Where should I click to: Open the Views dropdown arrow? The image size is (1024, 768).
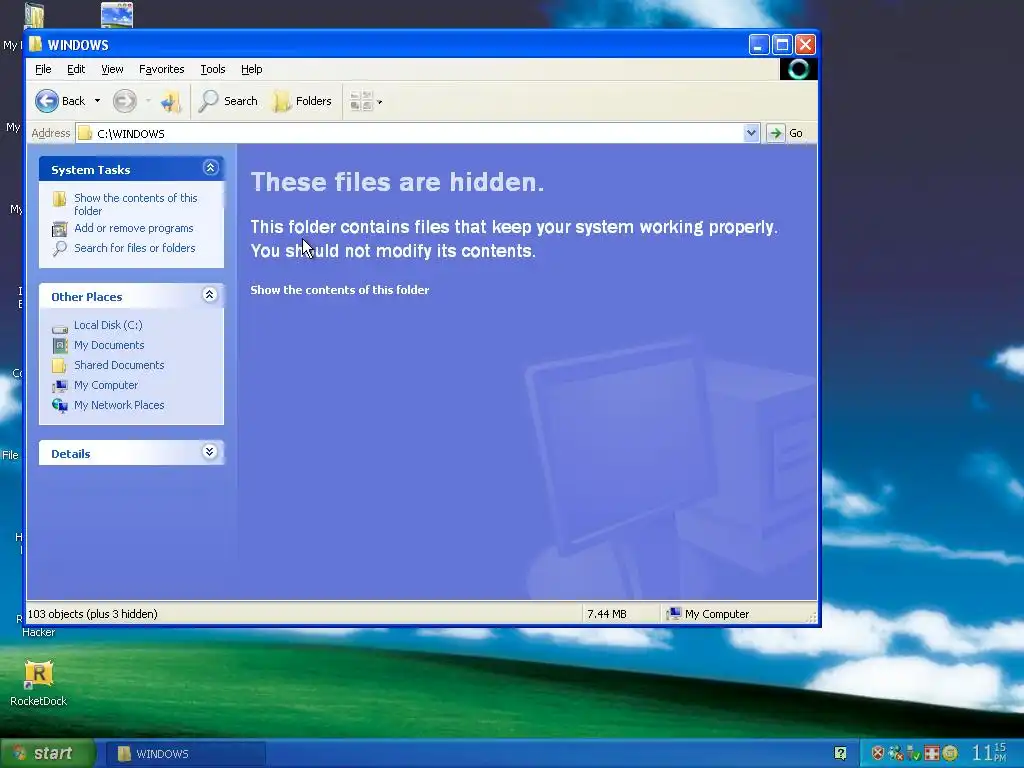(x=379, y=102)
